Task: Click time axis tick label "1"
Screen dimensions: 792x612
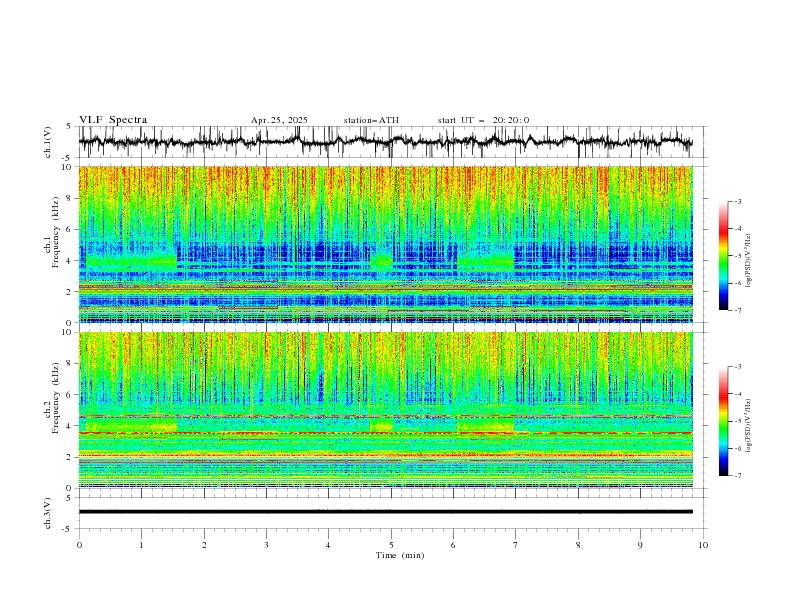Action: point(141,545)
